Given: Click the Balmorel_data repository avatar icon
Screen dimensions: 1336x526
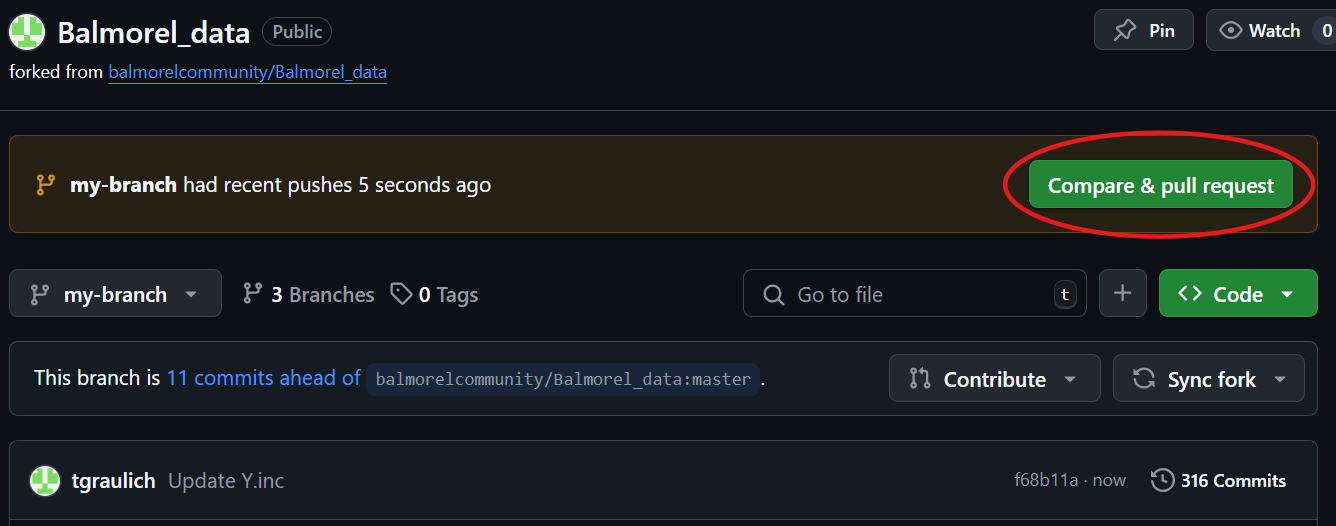Looking at the screenshot, I should pos(27,33).
